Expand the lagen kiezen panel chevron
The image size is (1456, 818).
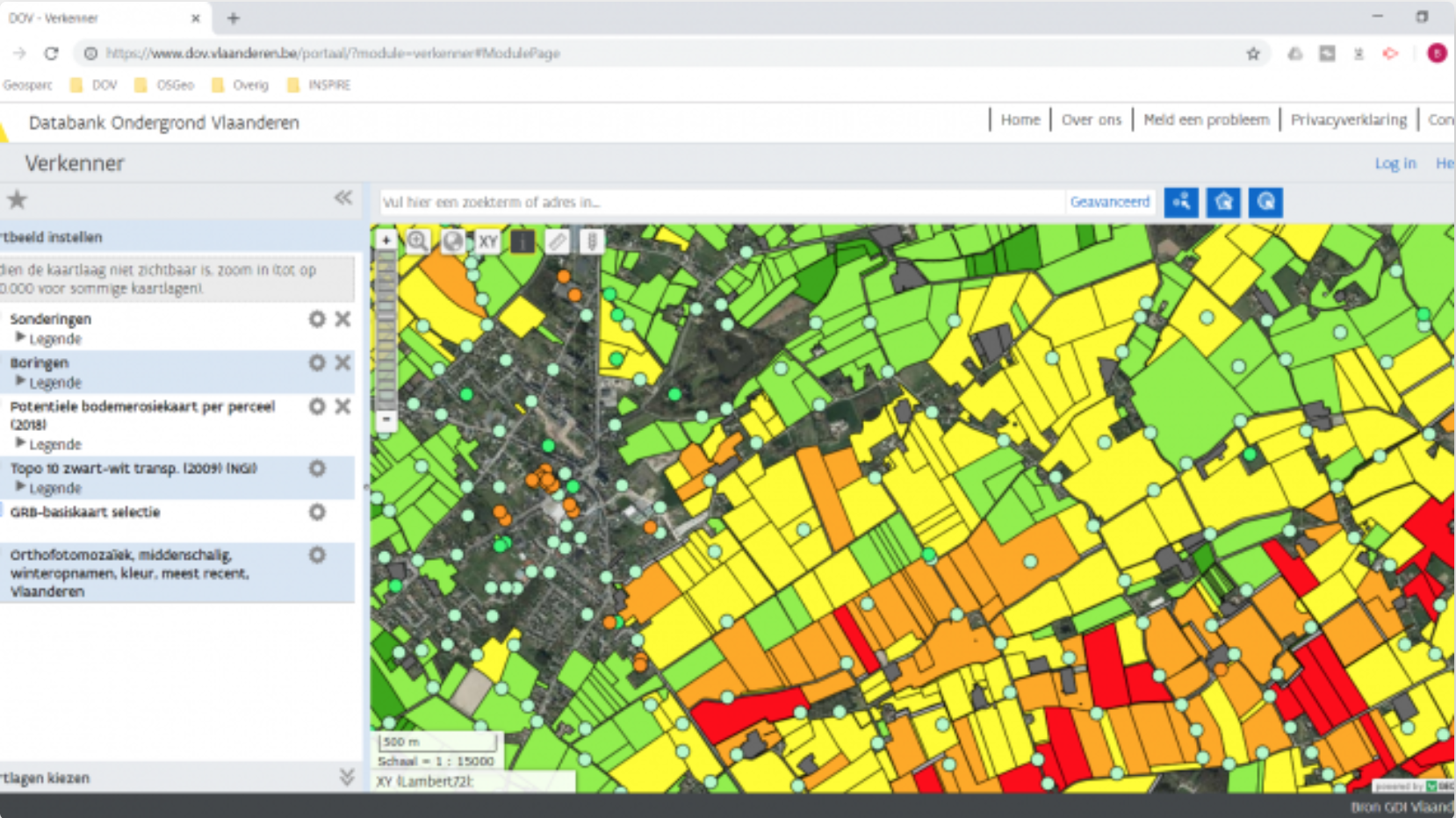[x=347, y=777]
